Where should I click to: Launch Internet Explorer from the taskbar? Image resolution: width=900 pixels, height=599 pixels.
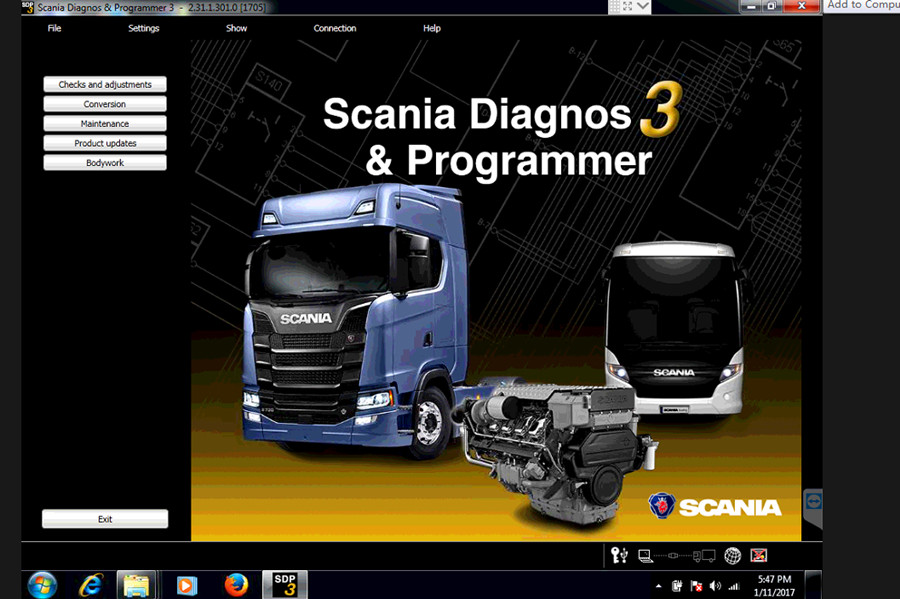click(x=91, y=585)
